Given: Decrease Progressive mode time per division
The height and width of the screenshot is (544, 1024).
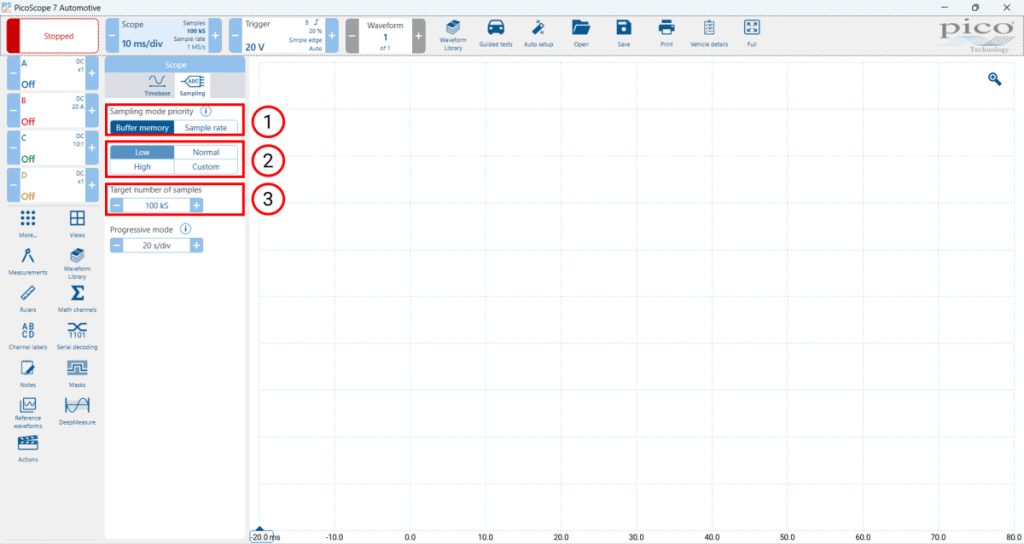Looking at the screenshot, I should coord(116,245).
